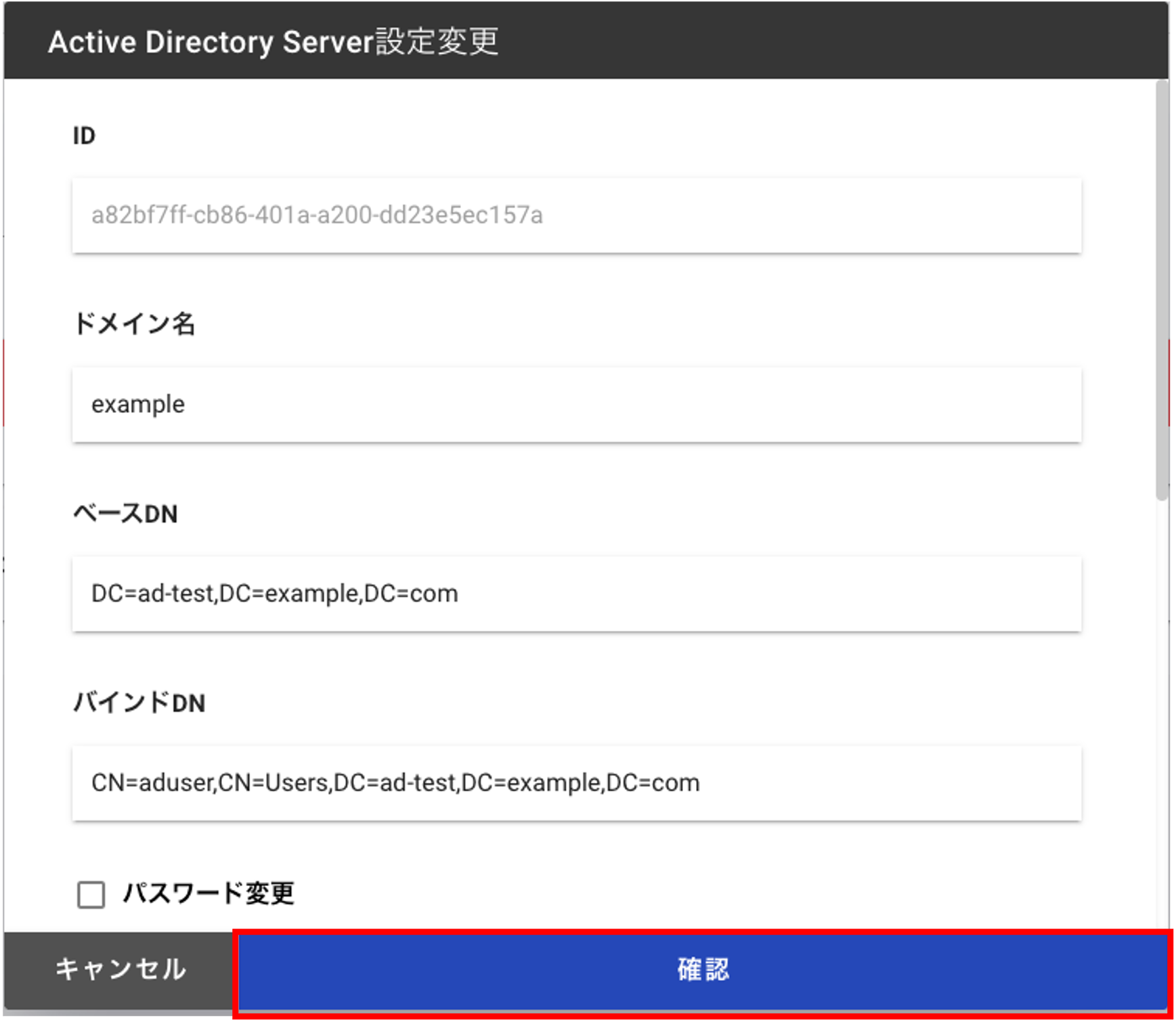Click the 'Active Directory Server設定変更' title
The height and width of the screenshot is (1020, 1176).
pos(274,42)
